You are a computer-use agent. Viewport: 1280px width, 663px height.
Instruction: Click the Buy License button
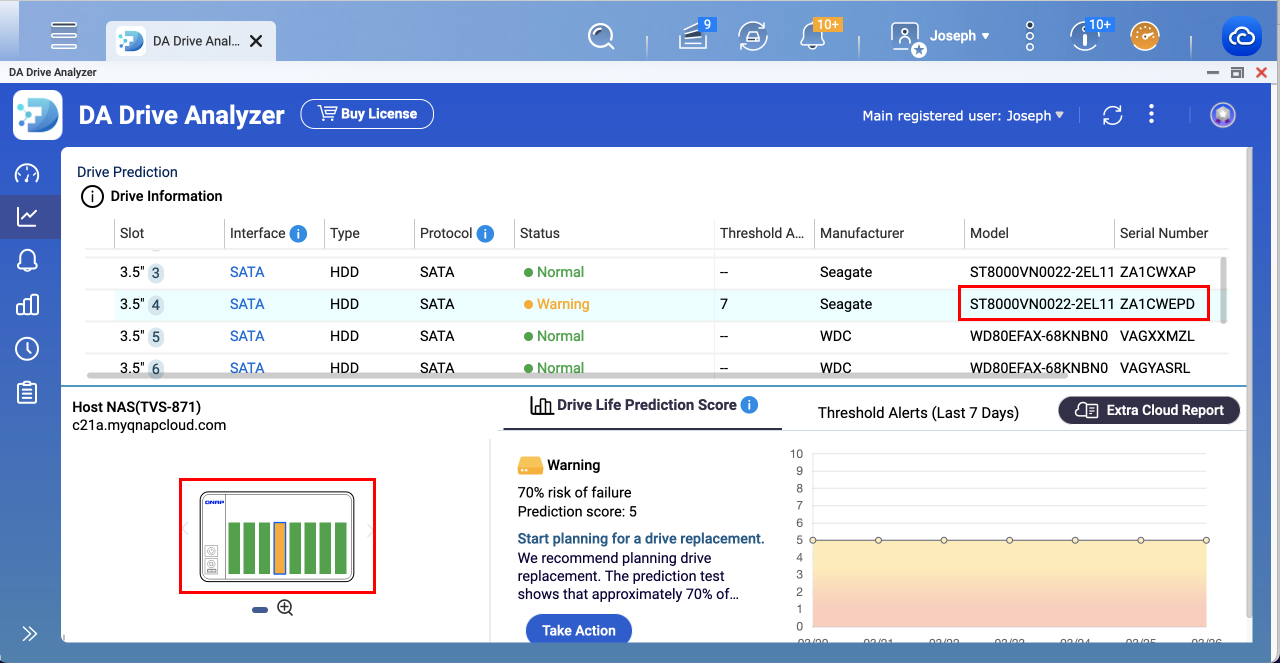366,113
